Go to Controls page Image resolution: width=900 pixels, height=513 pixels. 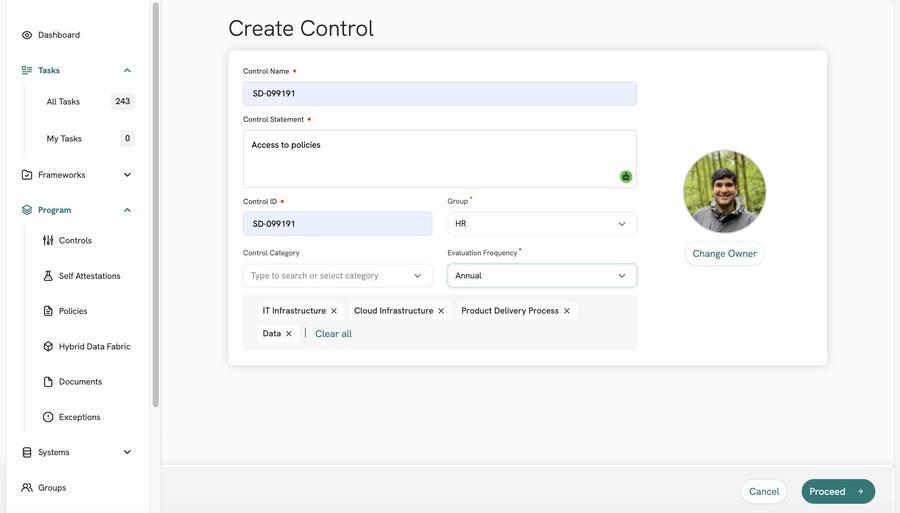pyautogui.click(x=75, y=240)
